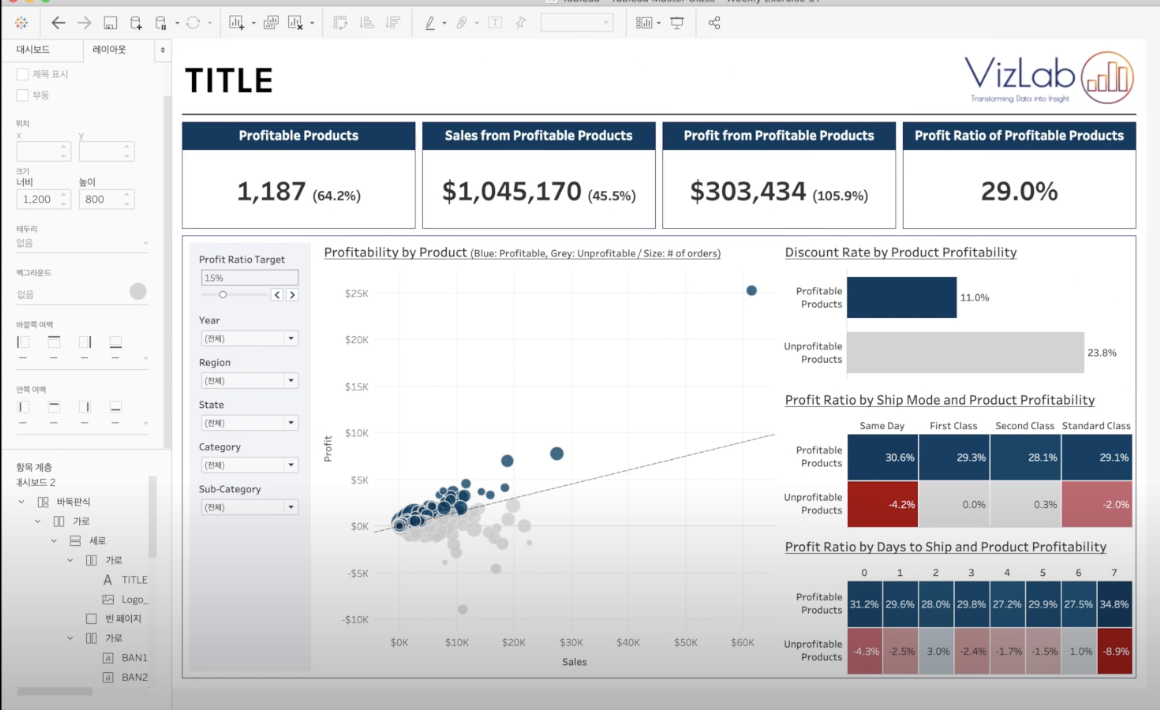1160x710 pixels.
Task: Click the share workbook icon
Action: [714, 23]
